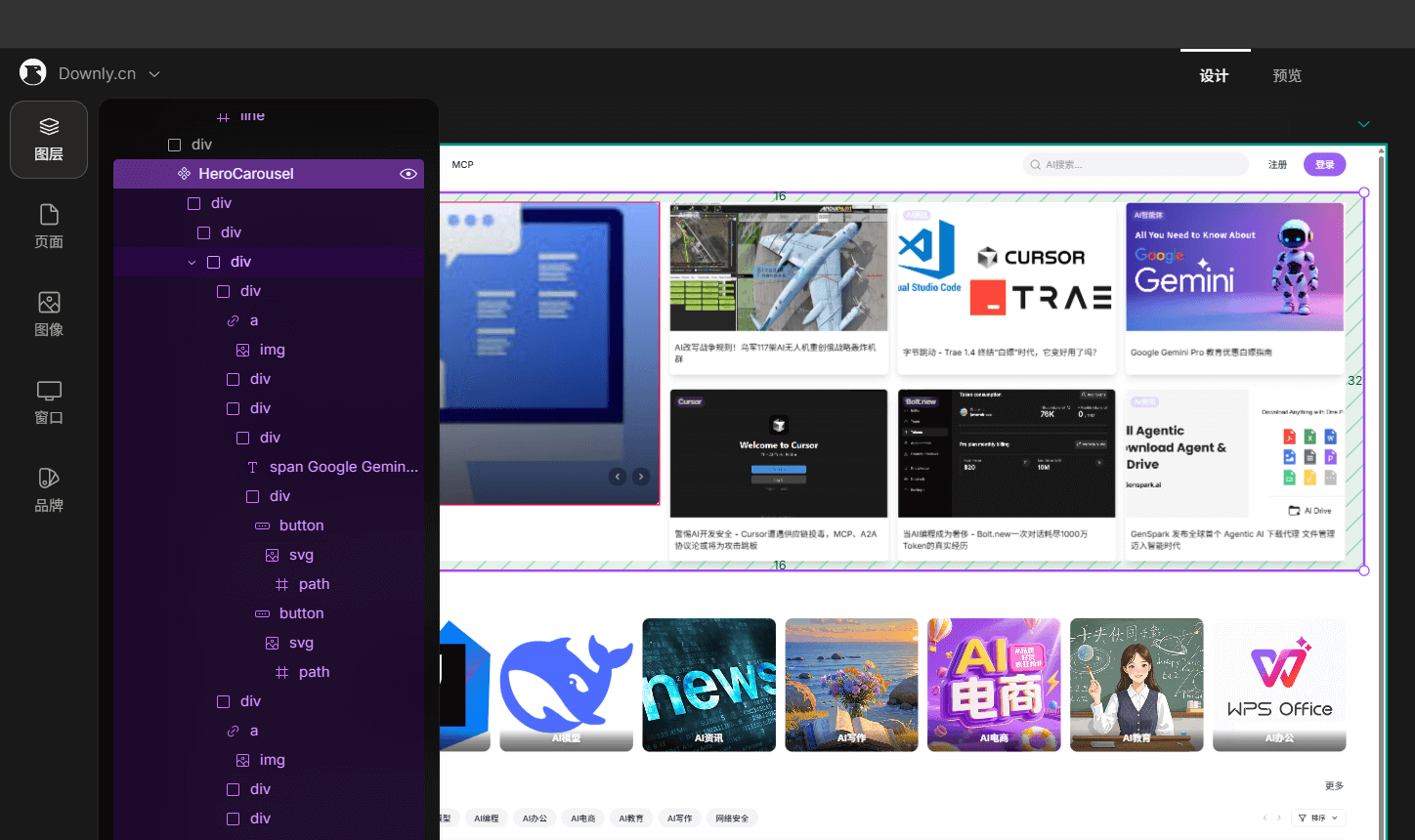Image resolution: width=1415 pixels, height=840 pixels.
Task: Select the last img layer row
Action: tap(269, 760)
